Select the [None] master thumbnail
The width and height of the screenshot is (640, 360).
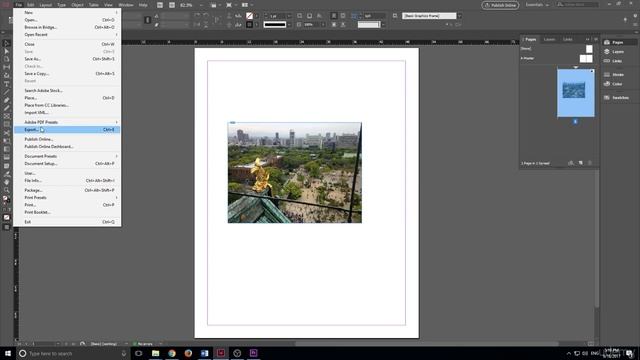coord(589,49)
